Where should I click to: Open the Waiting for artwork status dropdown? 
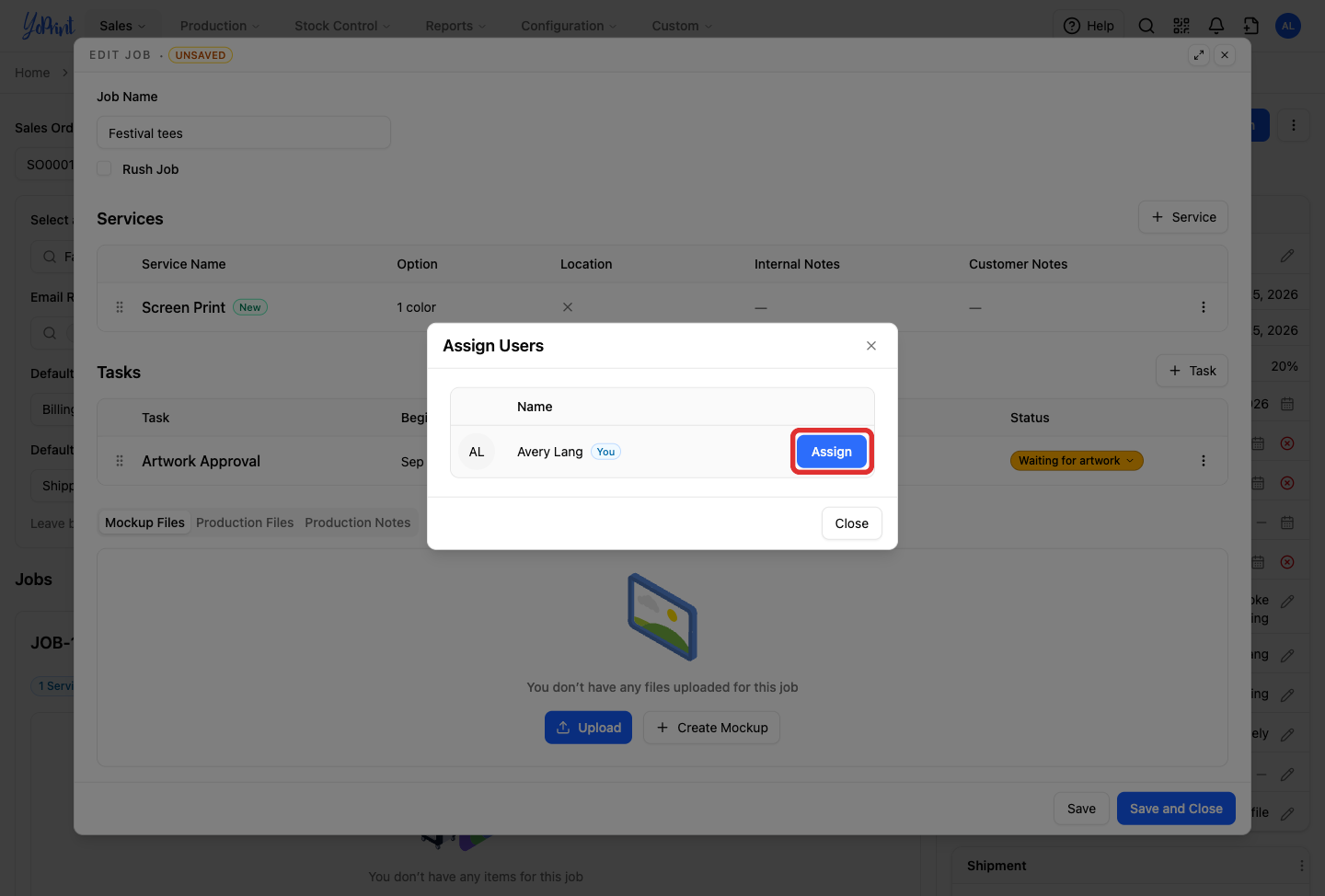coord(1077,461)
